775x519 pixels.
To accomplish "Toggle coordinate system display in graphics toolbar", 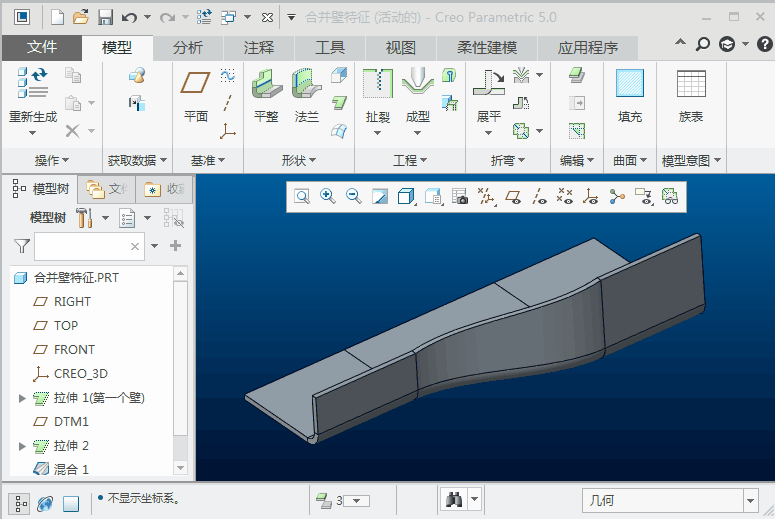I will click(591, 197).
